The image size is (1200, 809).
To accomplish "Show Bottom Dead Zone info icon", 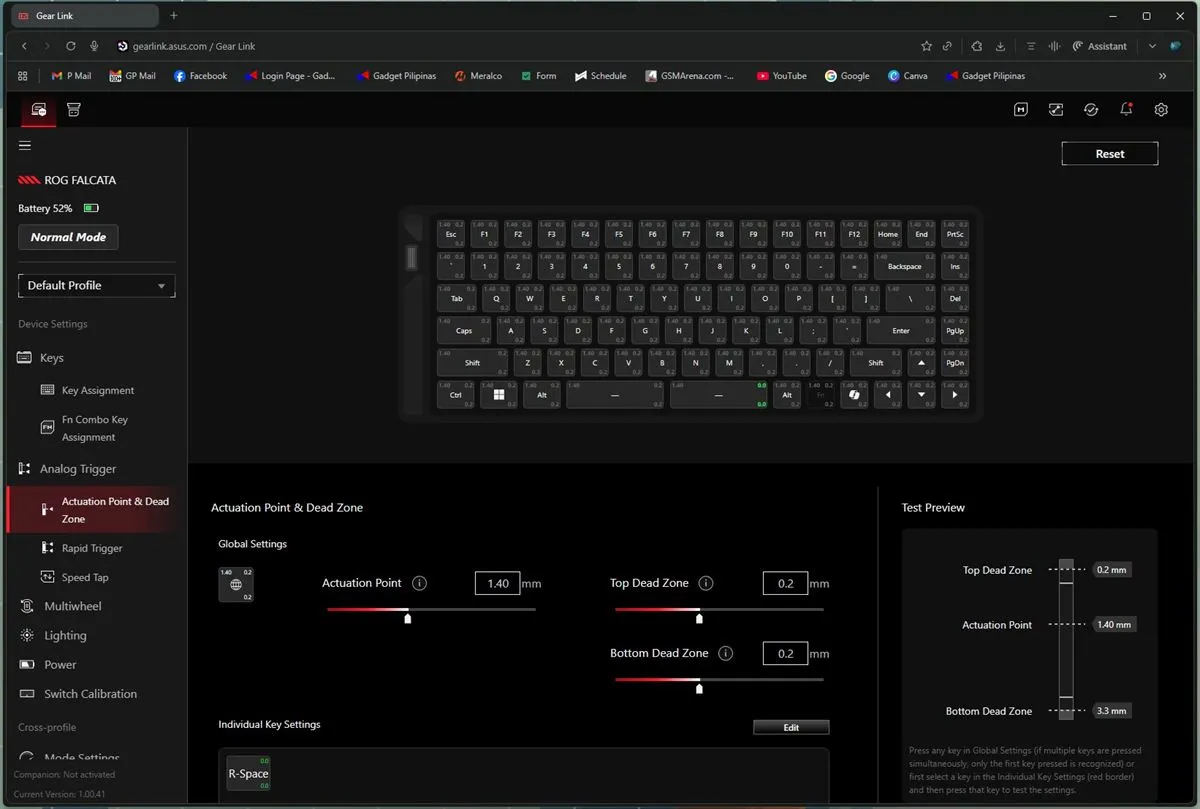I will (726, 653).
